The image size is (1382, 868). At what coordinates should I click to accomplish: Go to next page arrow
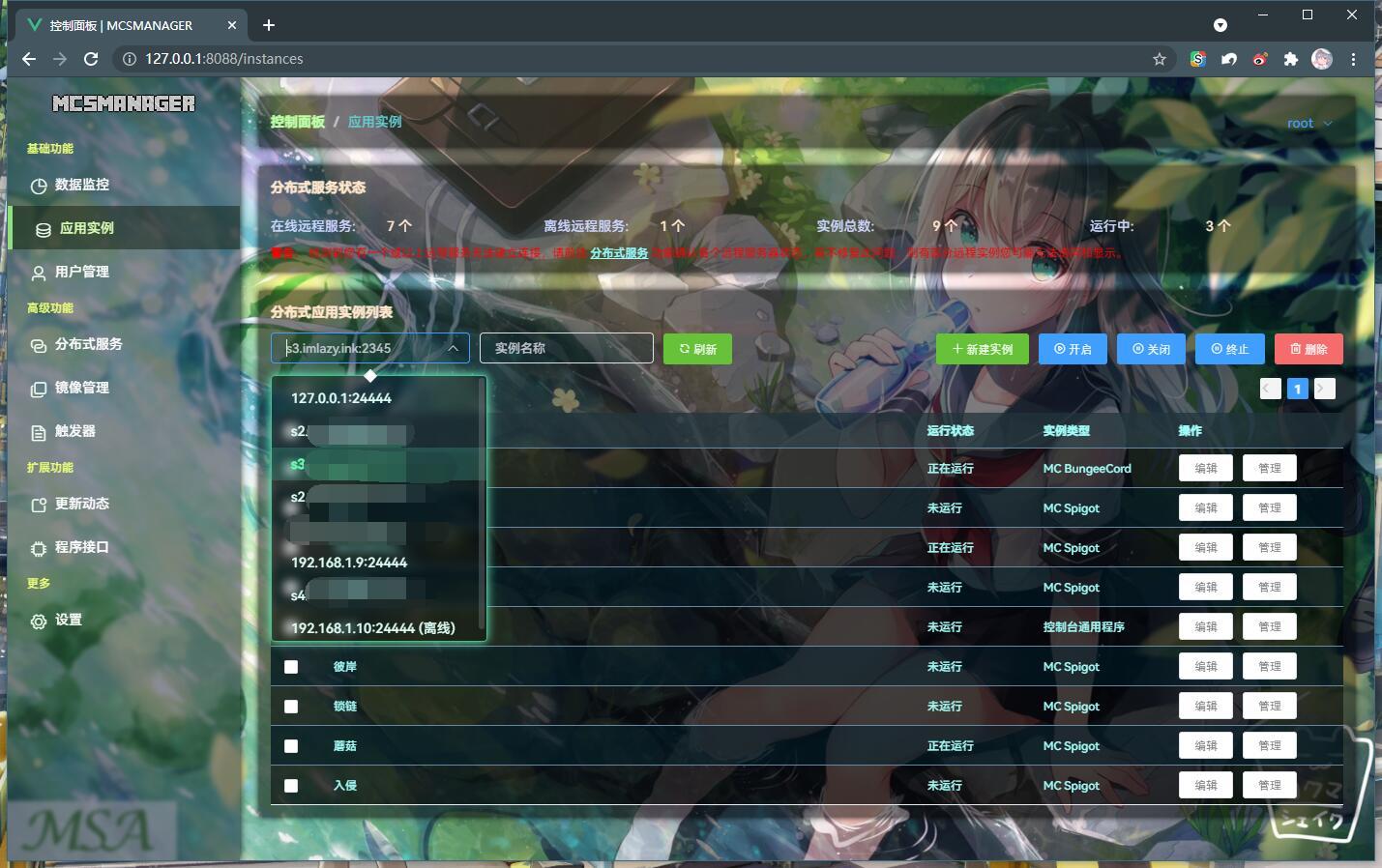tap(1325, 389)
